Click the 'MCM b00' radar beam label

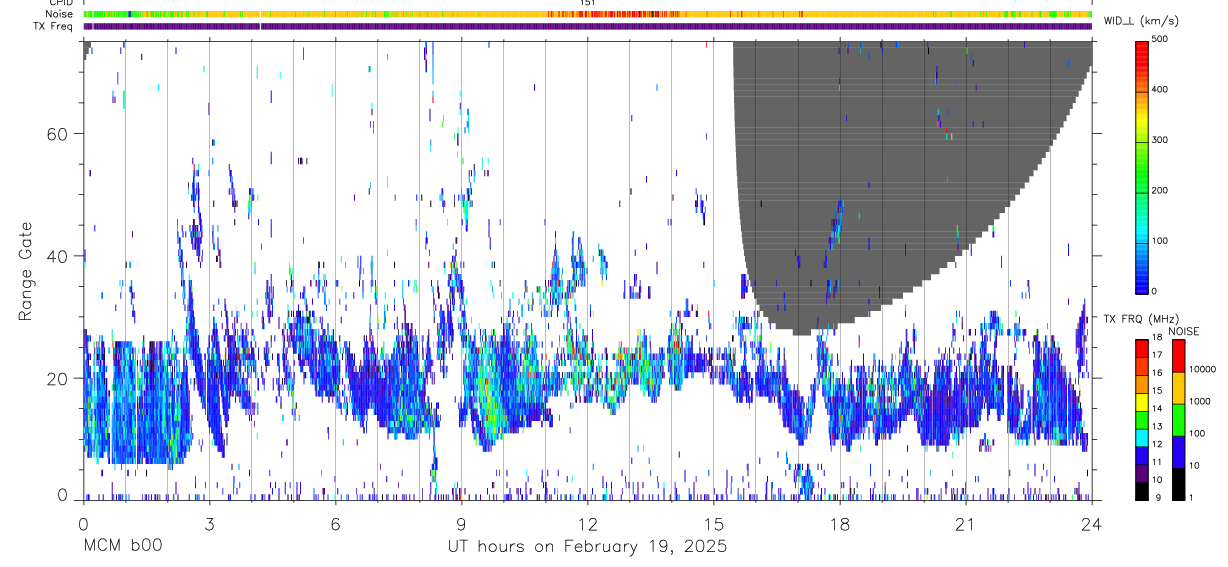point(122,547)
